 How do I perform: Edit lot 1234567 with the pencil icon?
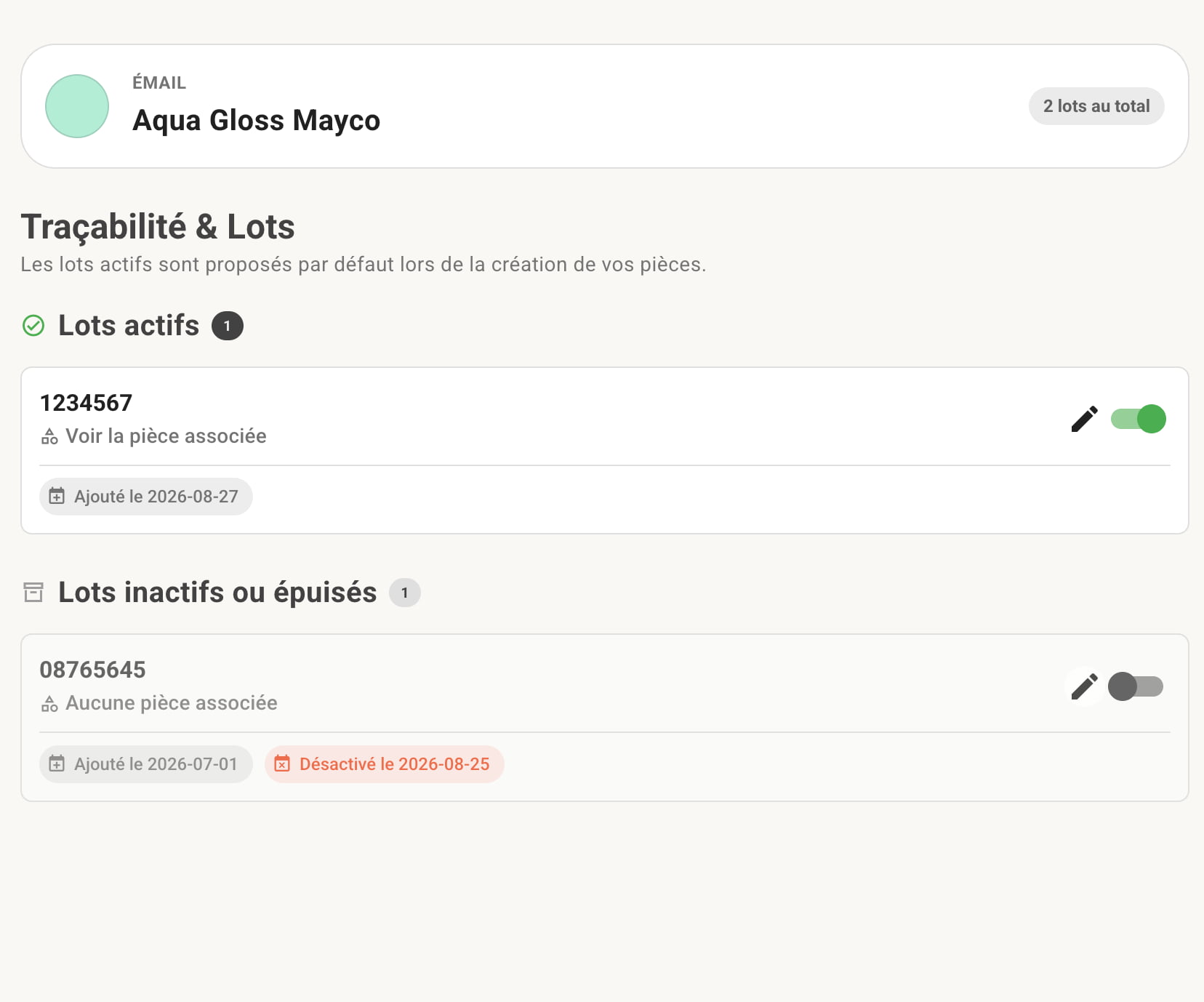[1084, 419]
